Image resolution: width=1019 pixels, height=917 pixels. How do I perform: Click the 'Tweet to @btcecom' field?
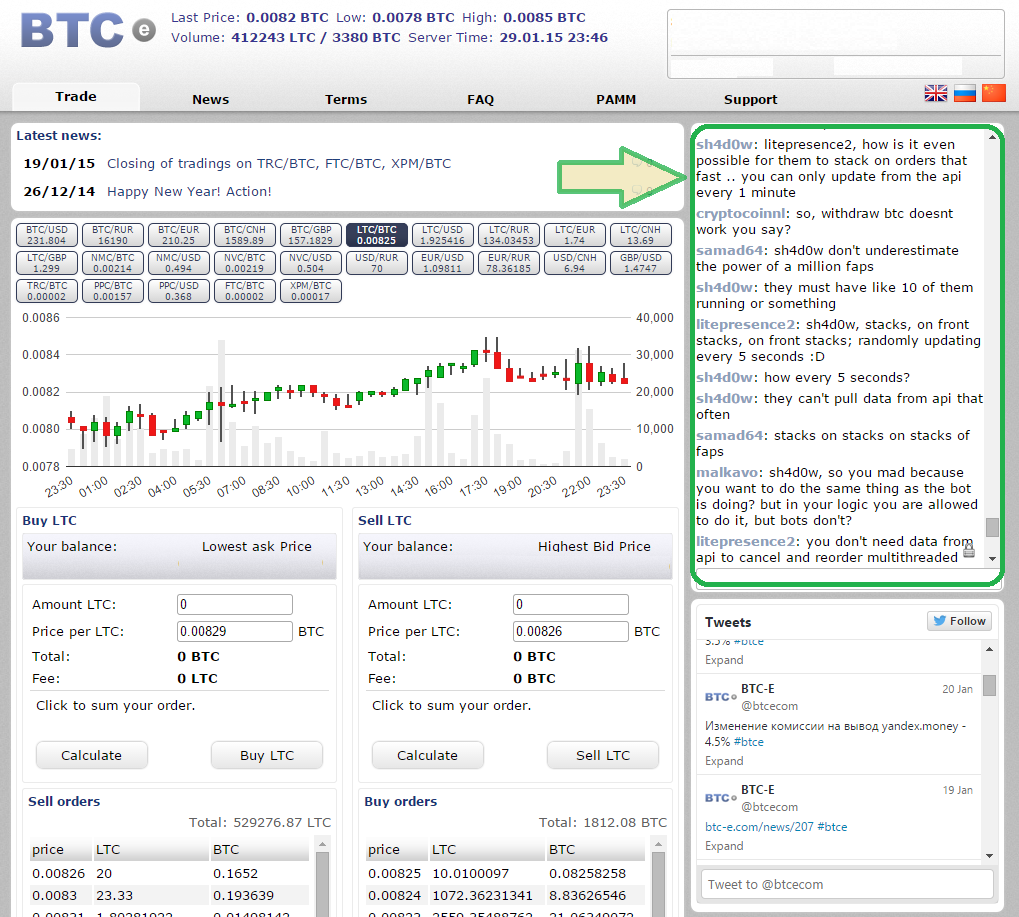click(x=847, y=885)
